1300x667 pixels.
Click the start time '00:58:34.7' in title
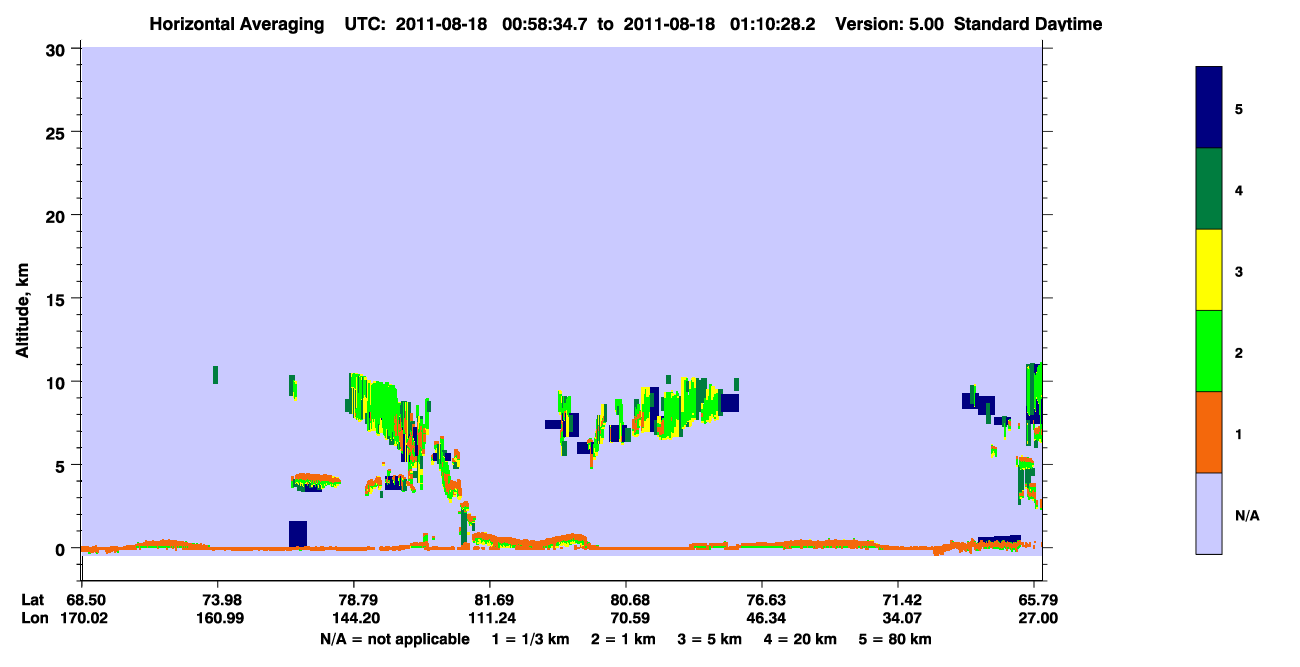(545, 24)
